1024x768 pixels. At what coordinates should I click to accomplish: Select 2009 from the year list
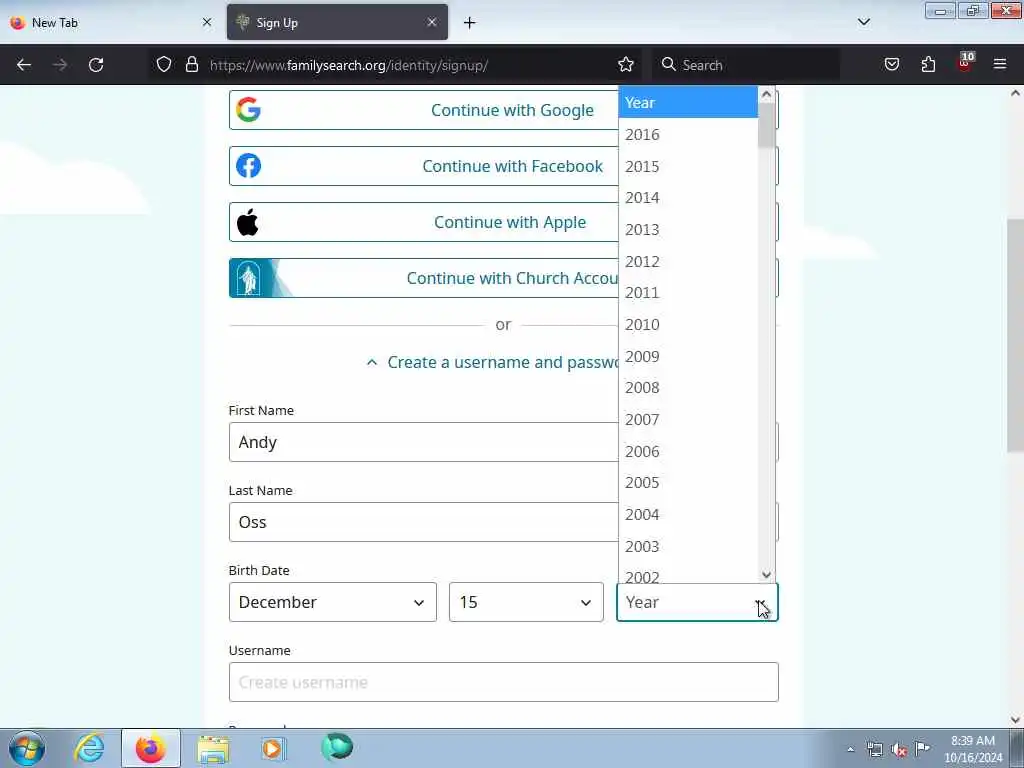click(x=688, y=357)
